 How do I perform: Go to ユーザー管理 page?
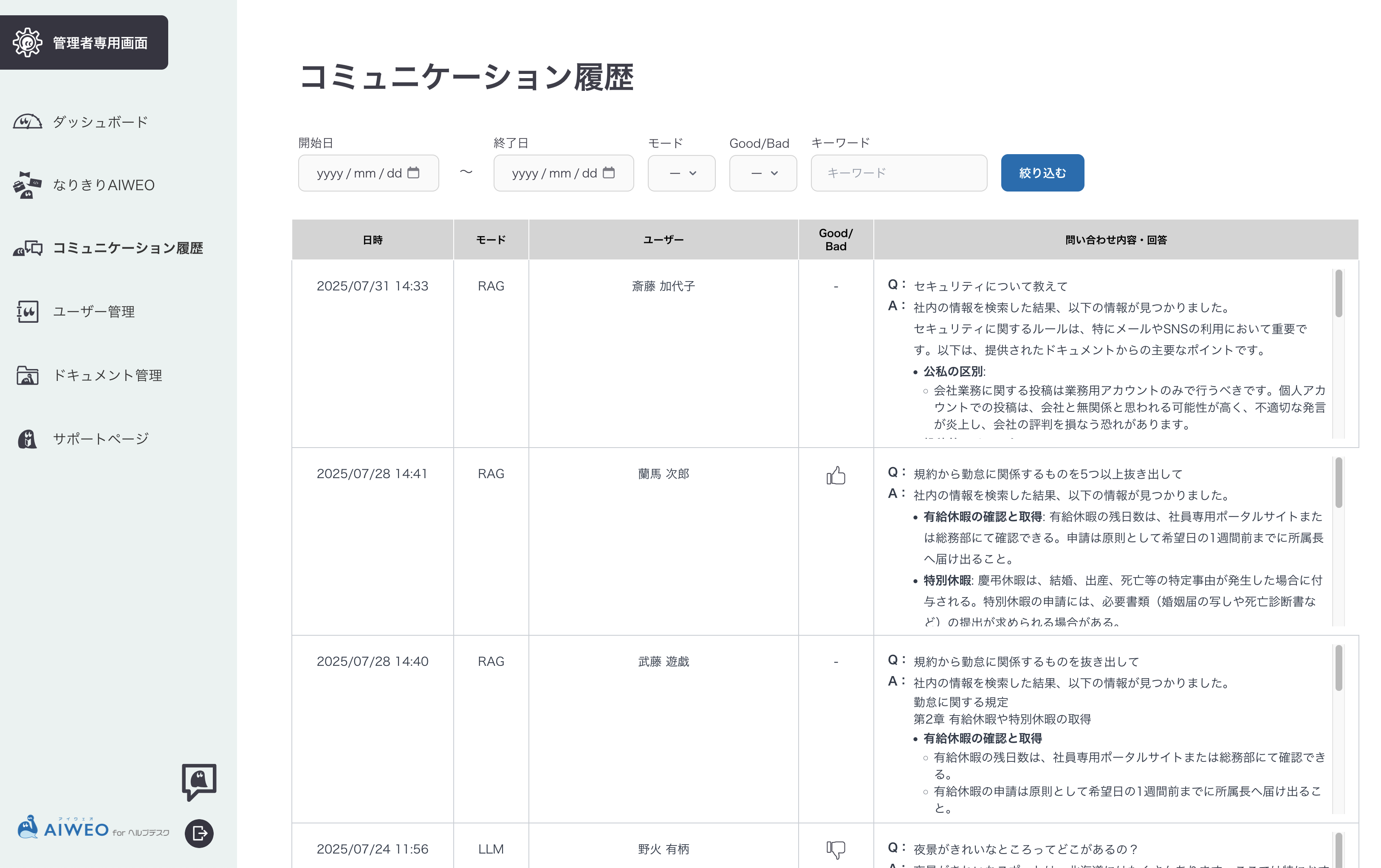click(94, 311)
